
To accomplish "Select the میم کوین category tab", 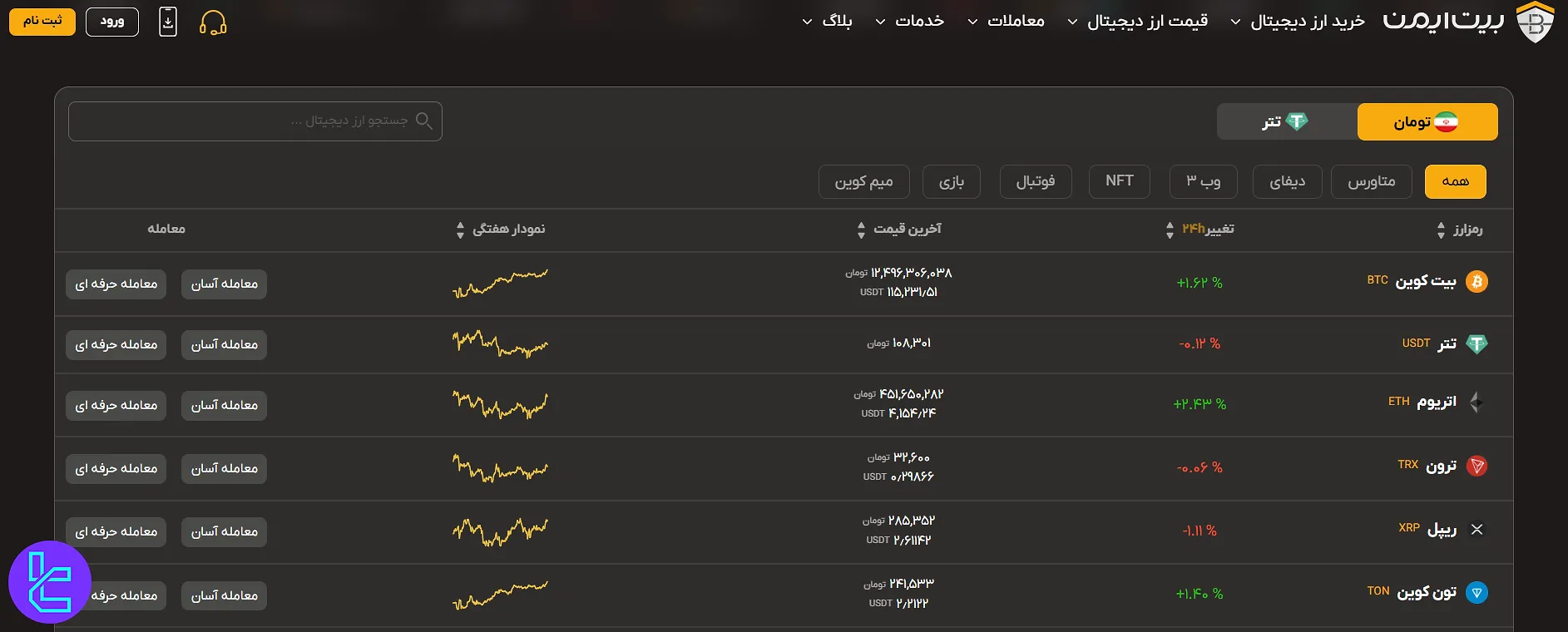I will 863,181.
